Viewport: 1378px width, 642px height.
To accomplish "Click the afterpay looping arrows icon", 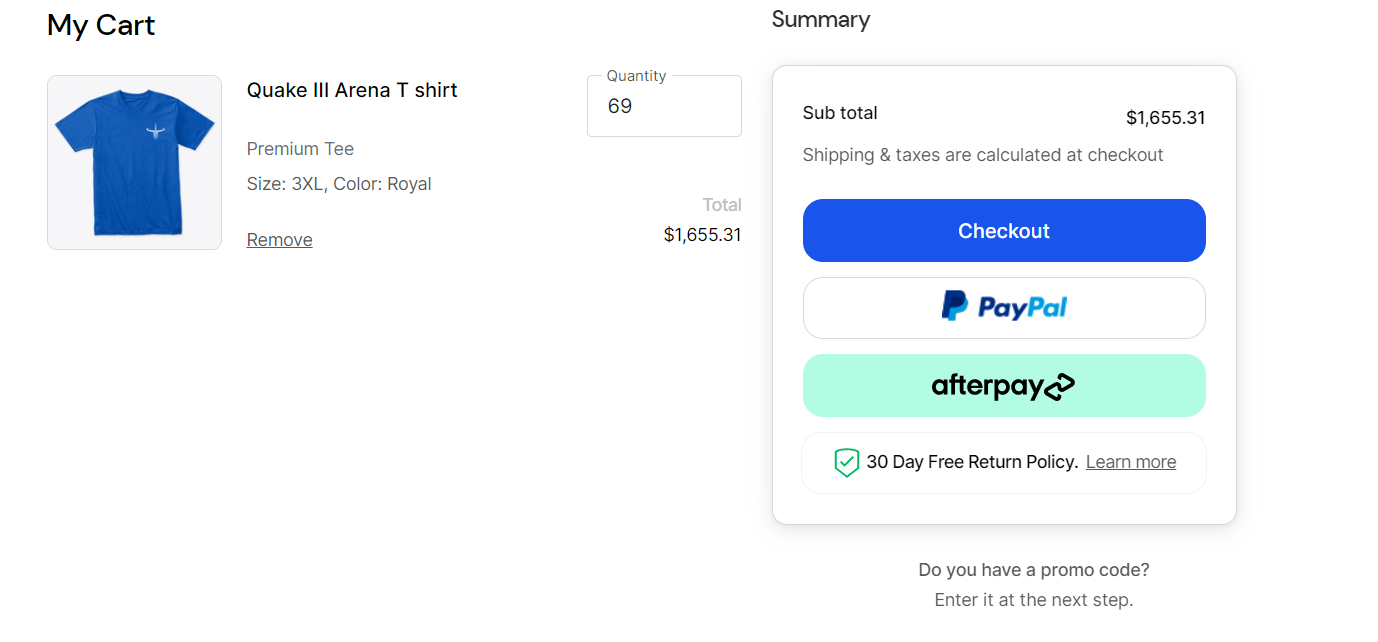I will coord(1059,387).
